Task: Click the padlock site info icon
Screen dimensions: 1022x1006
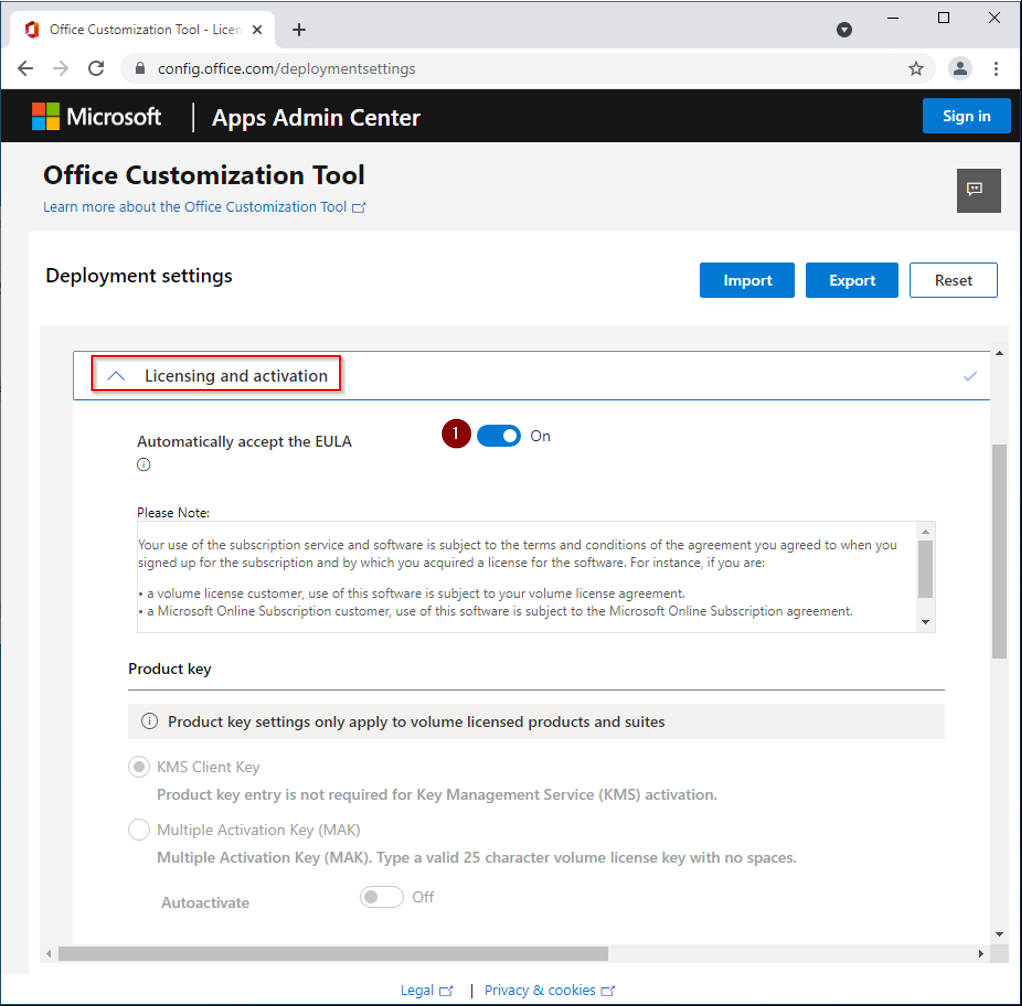Action: [x=139, y=68]
